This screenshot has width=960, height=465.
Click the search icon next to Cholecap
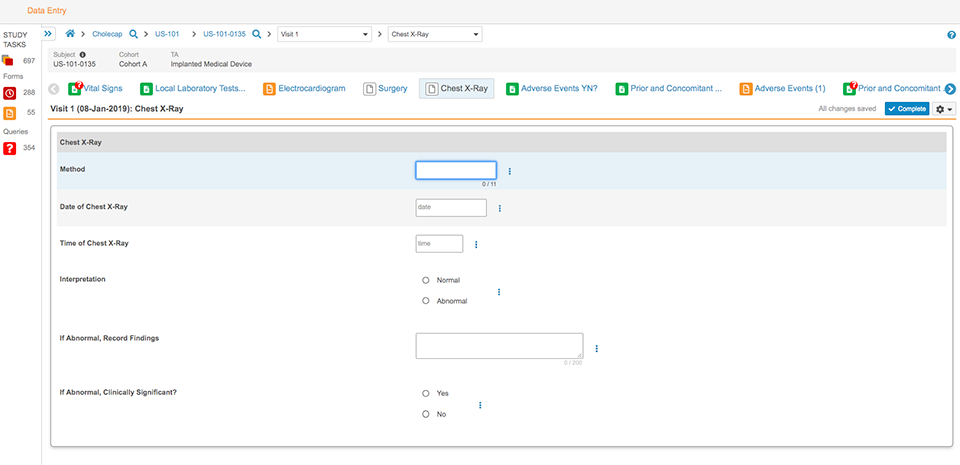(133, 34)
